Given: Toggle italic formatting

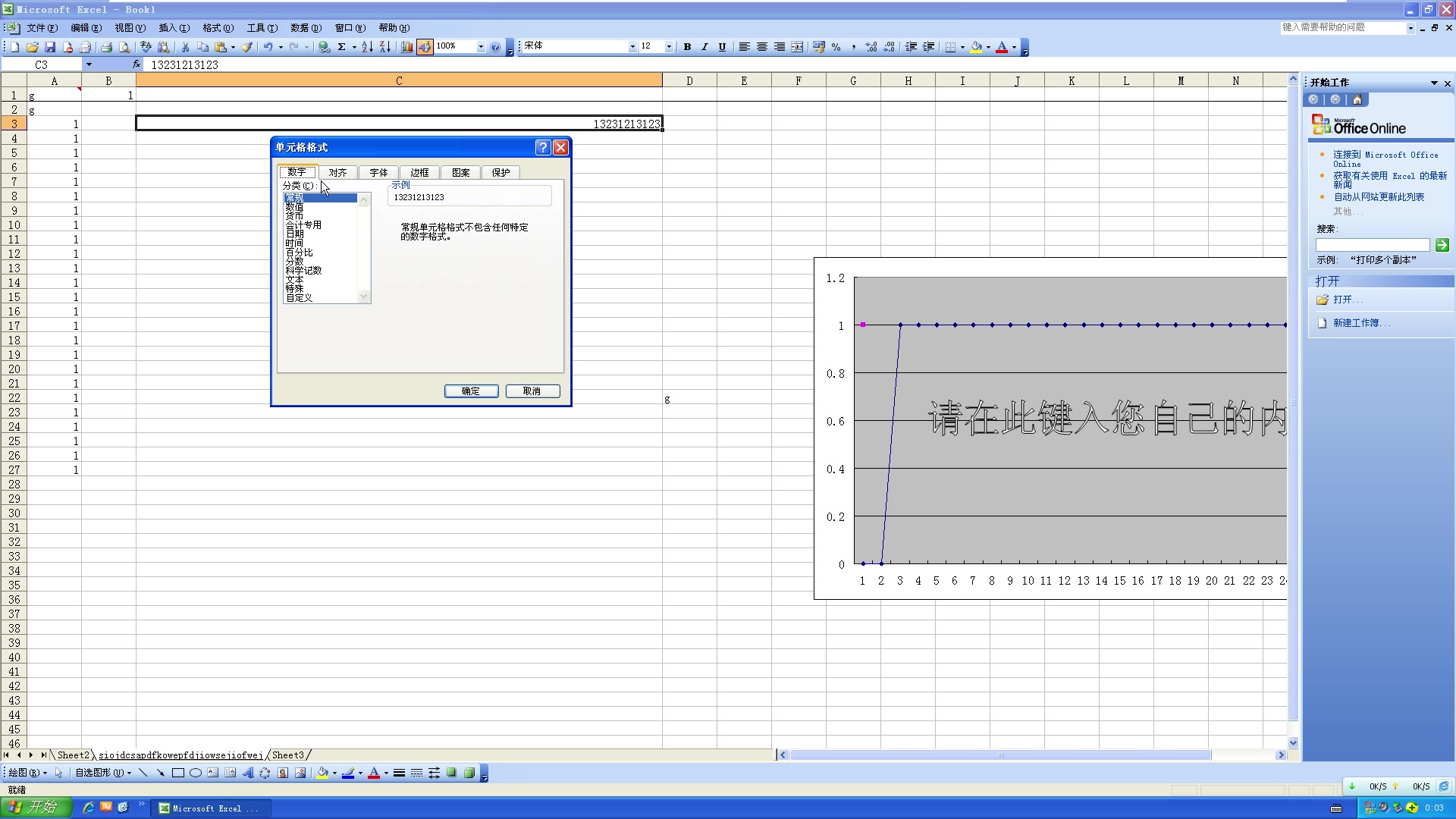Looking at the screenshot, I should click(x=704, y=47).
